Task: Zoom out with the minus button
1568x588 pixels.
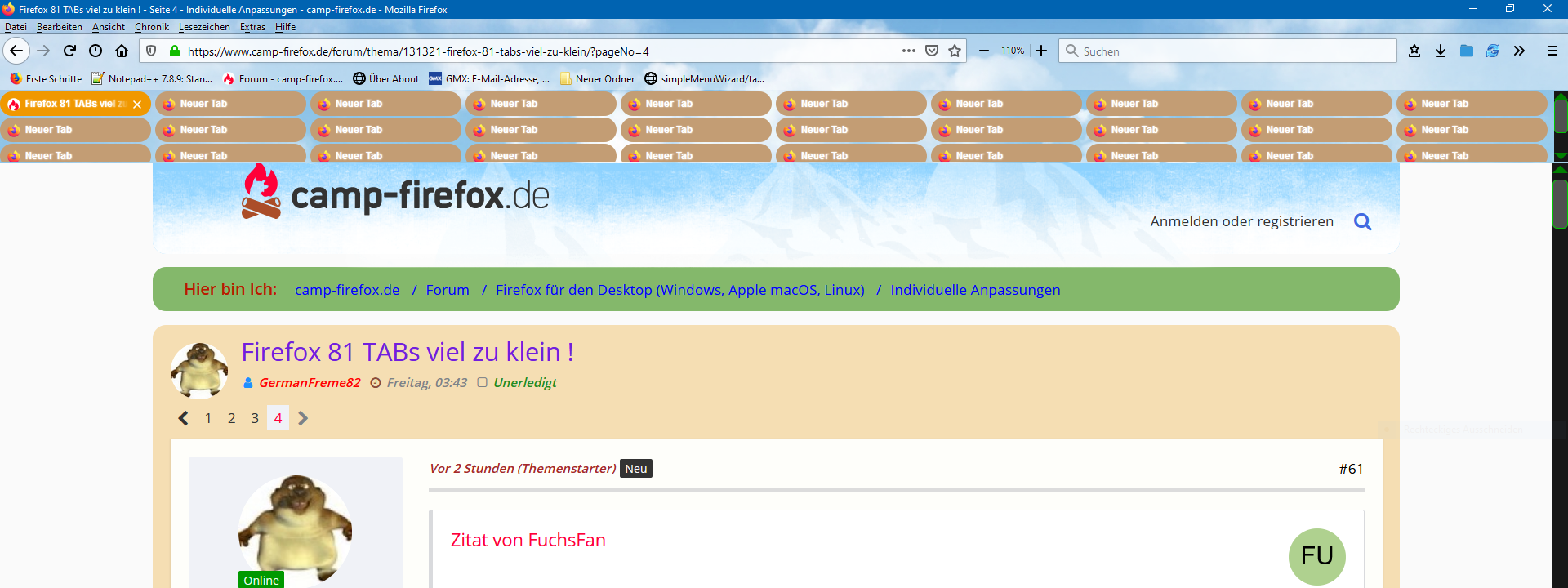Action: coord(984,51)
